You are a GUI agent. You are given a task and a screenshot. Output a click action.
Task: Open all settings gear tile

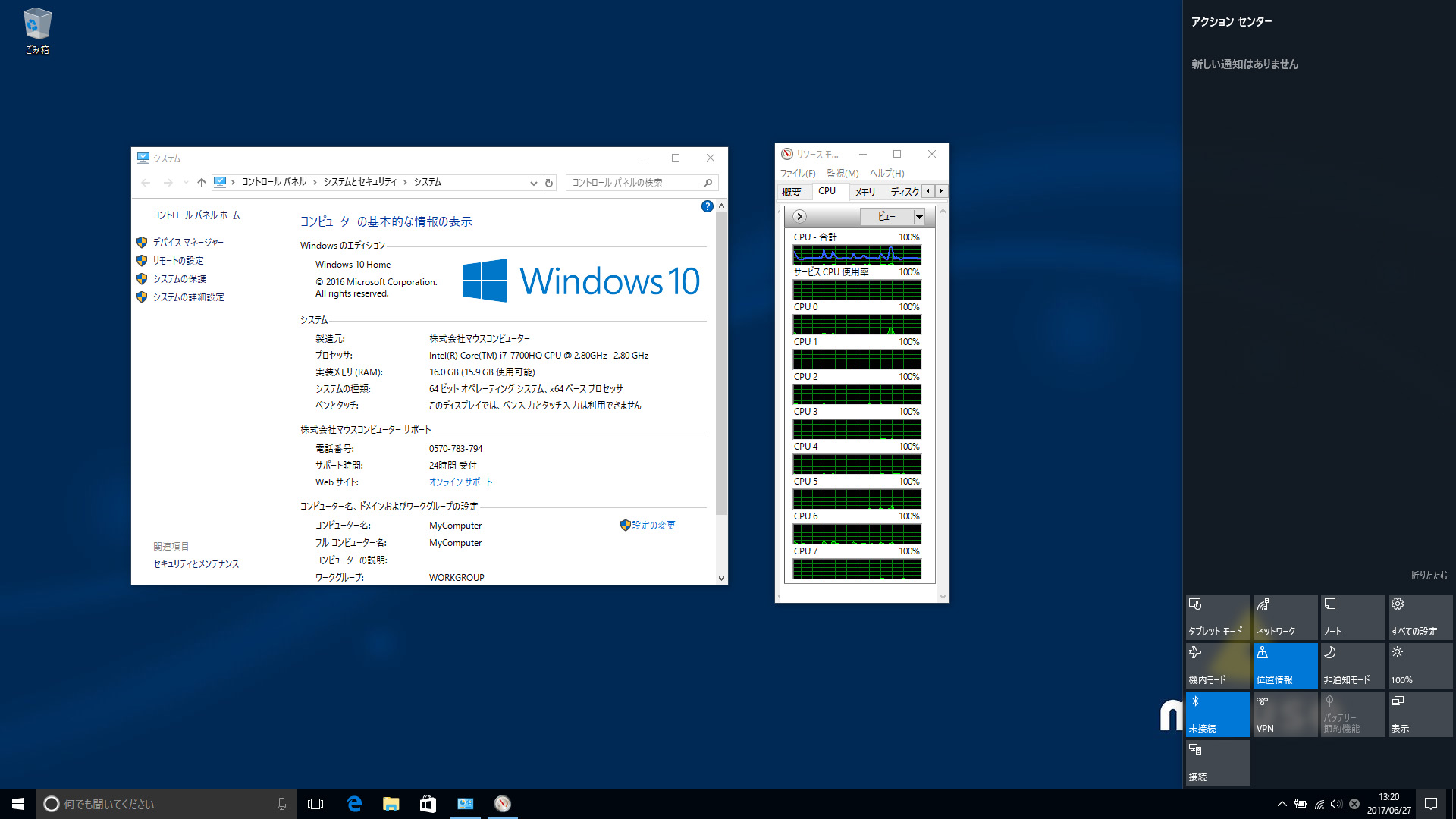click(x=1420, y=617)
